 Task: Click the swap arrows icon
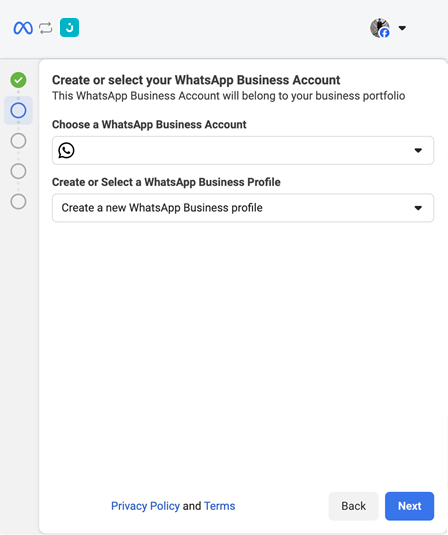coord(46,28)
